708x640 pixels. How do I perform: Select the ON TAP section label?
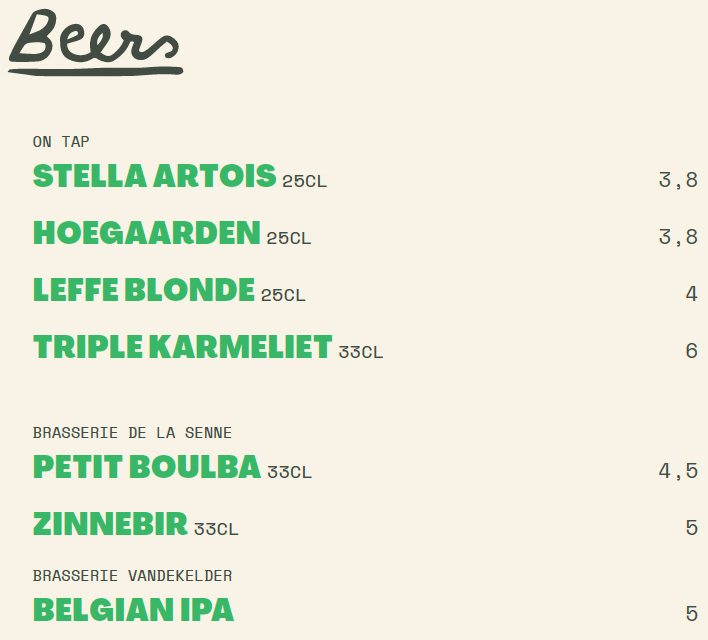61,142
